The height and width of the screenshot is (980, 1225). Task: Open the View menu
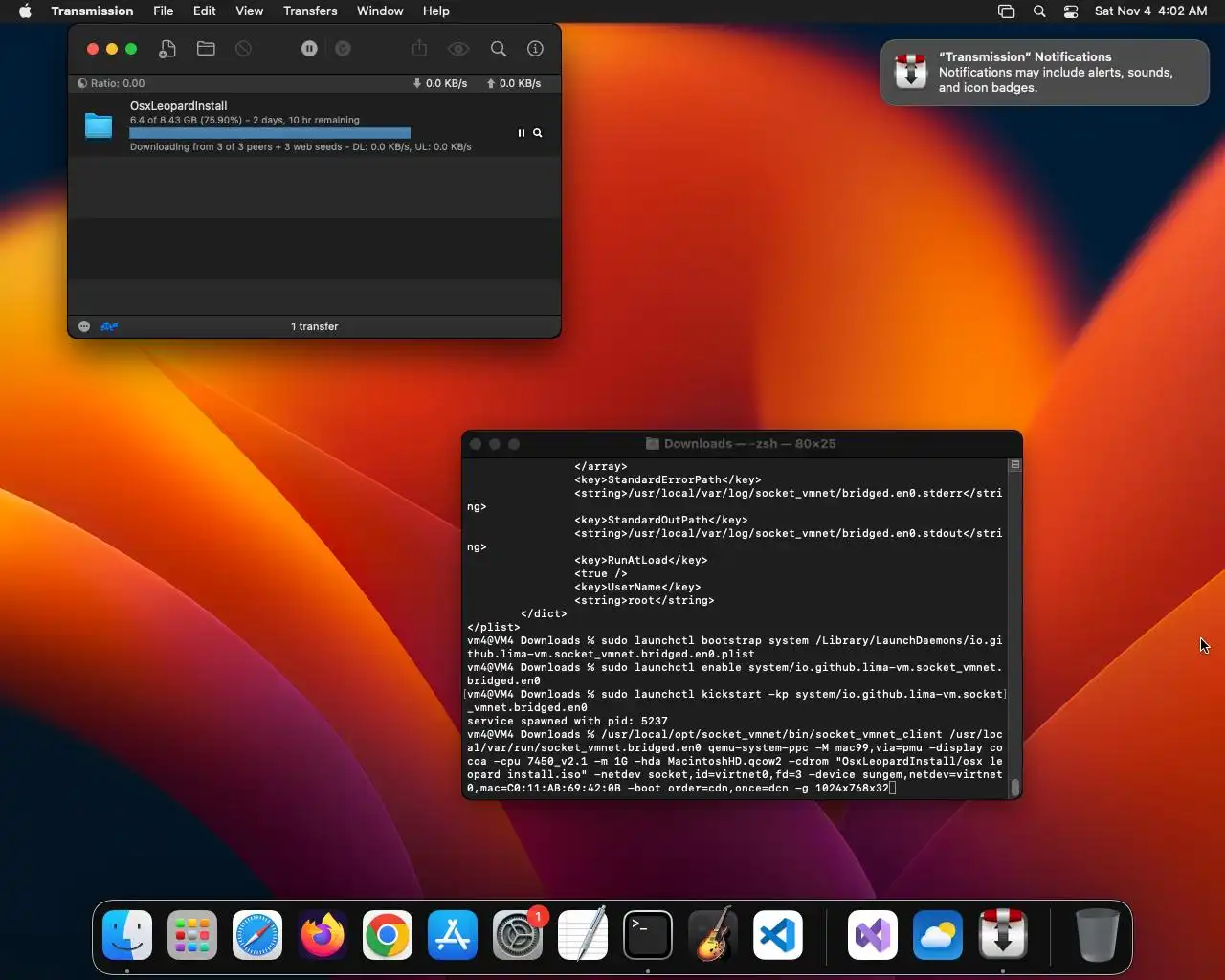[x=250, y=11]
